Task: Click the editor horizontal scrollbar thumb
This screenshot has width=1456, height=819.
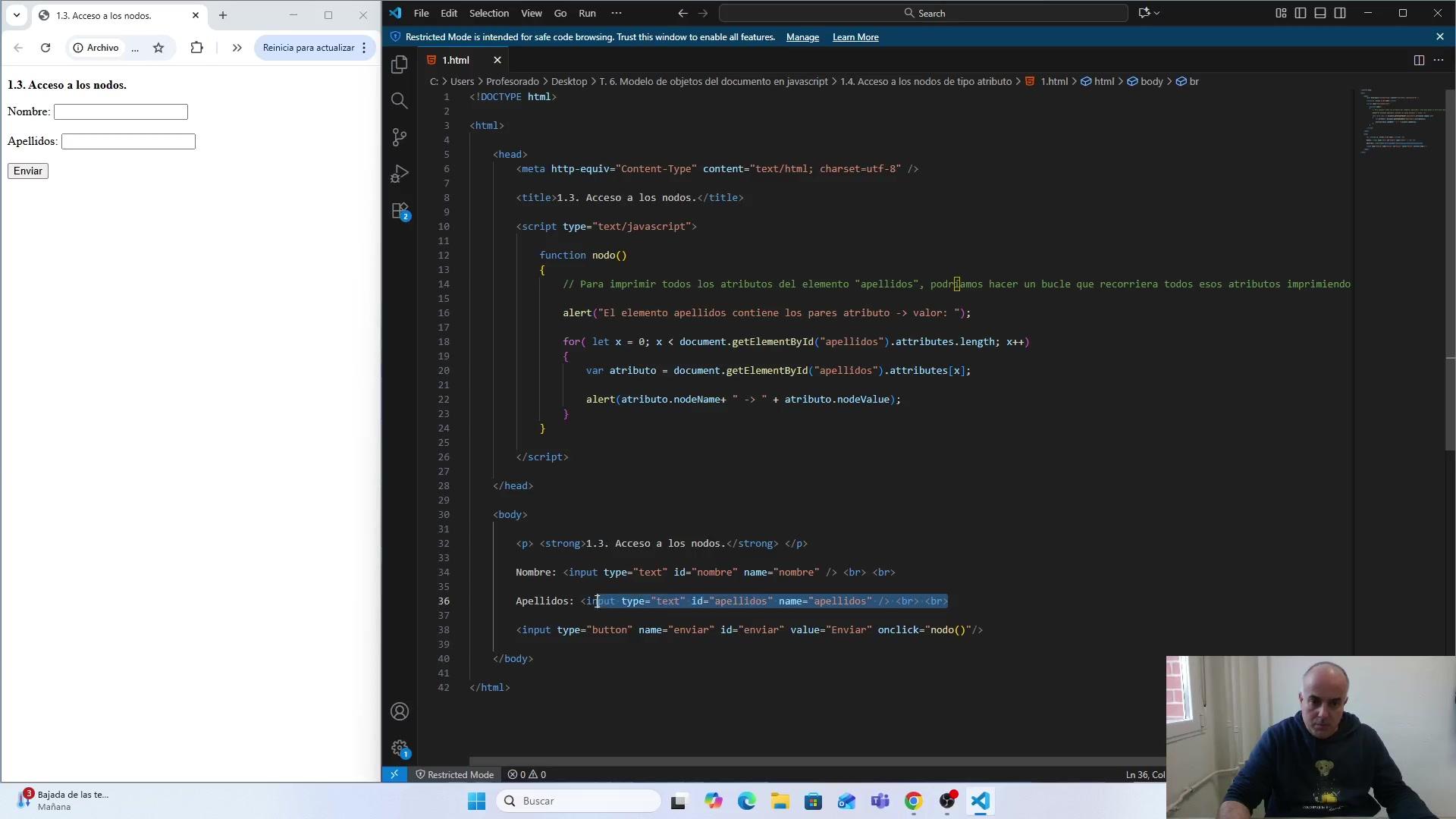Action: coord(817,761)
